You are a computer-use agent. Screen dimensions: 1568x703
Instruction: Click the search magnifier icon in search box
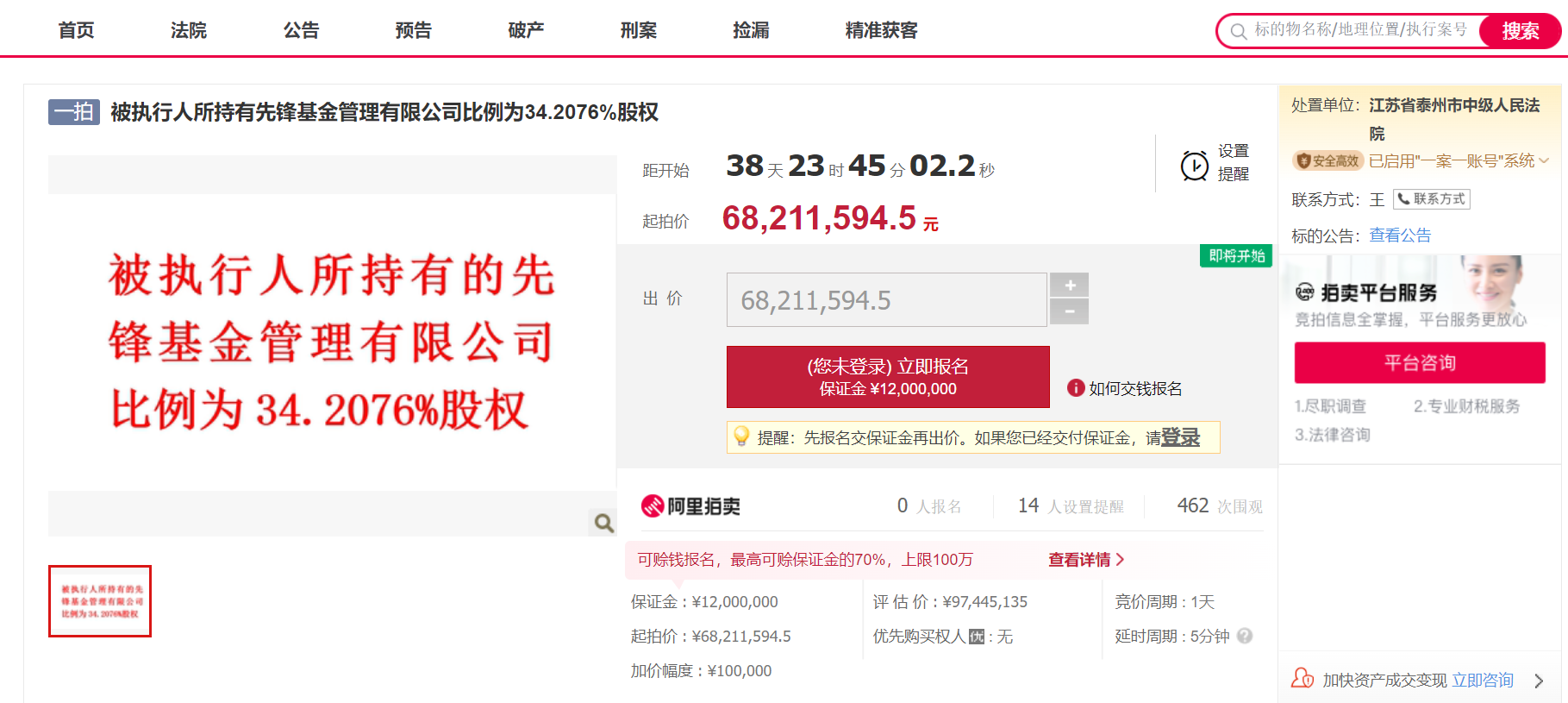(x=1239, y=32)
